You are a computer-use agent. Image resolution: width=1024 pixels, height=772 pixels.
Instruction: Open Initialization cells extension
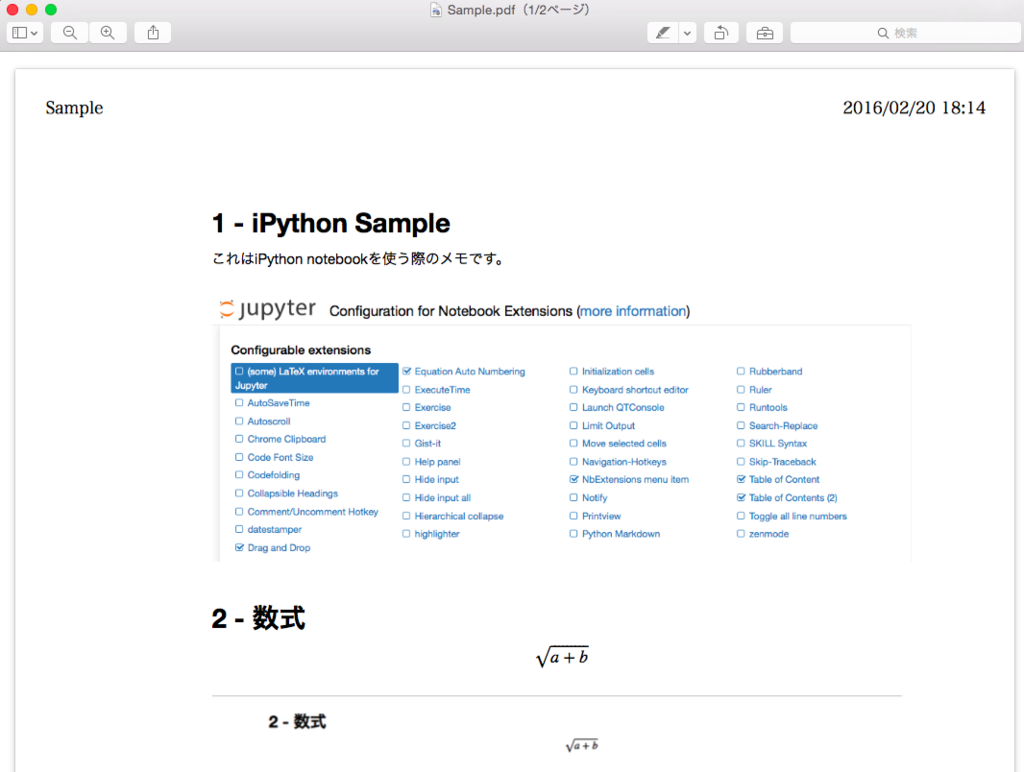[x=617, y=371]
